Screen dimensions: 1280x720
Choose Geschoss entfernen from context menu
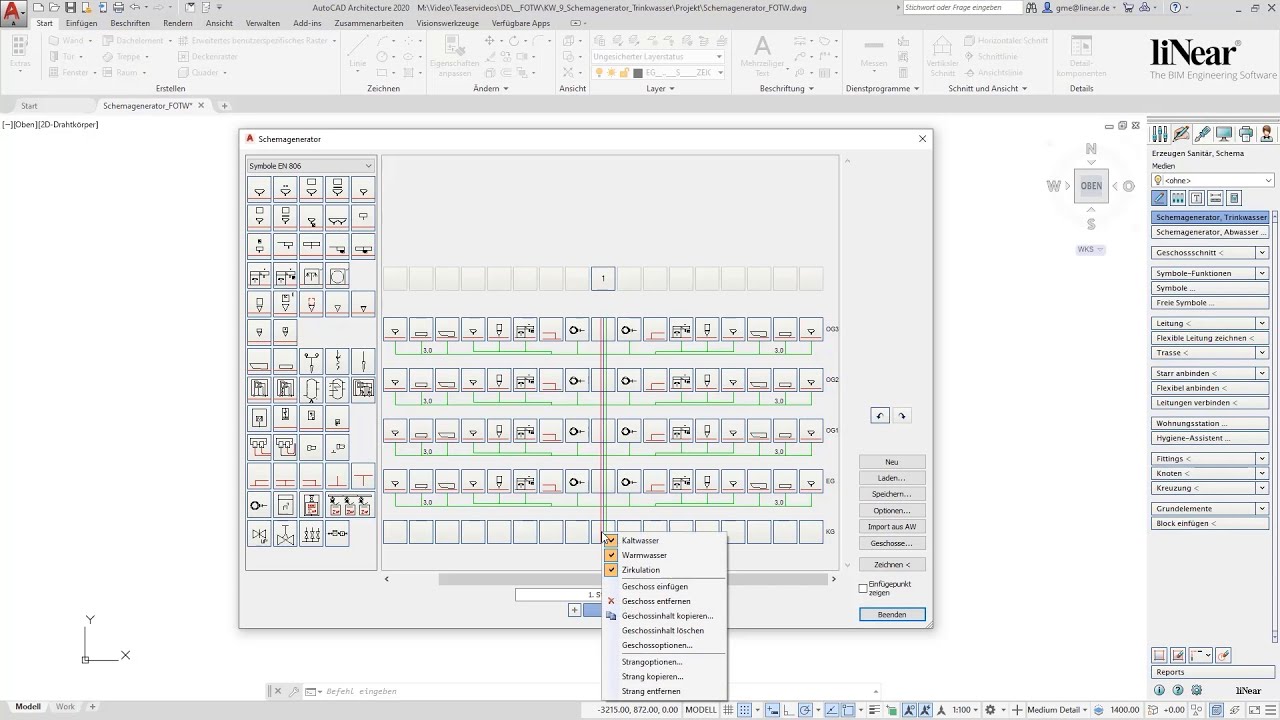click(x=655, y=601)
